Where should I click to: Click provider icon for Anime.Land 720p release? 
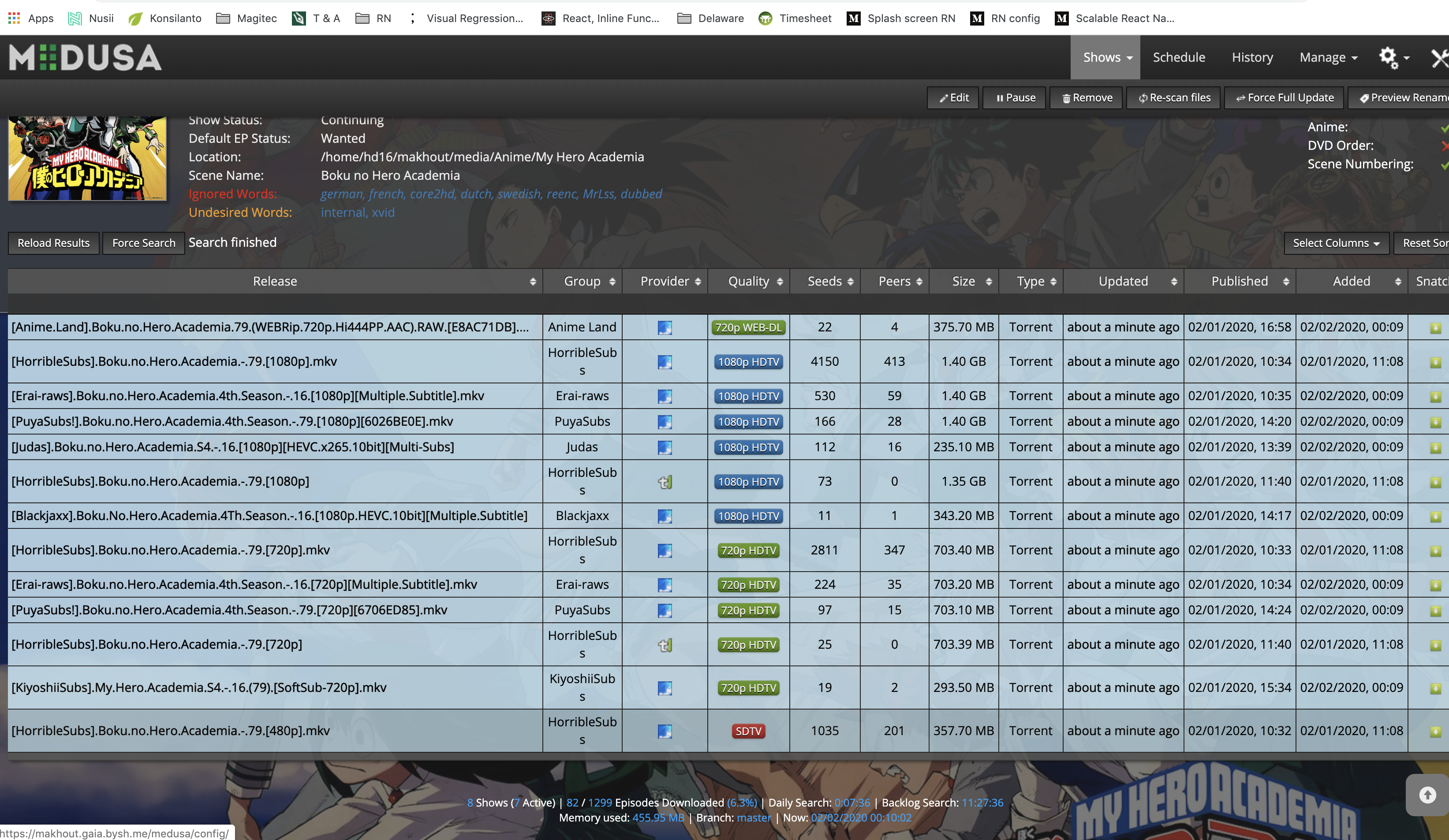click(x=665, y=327)
